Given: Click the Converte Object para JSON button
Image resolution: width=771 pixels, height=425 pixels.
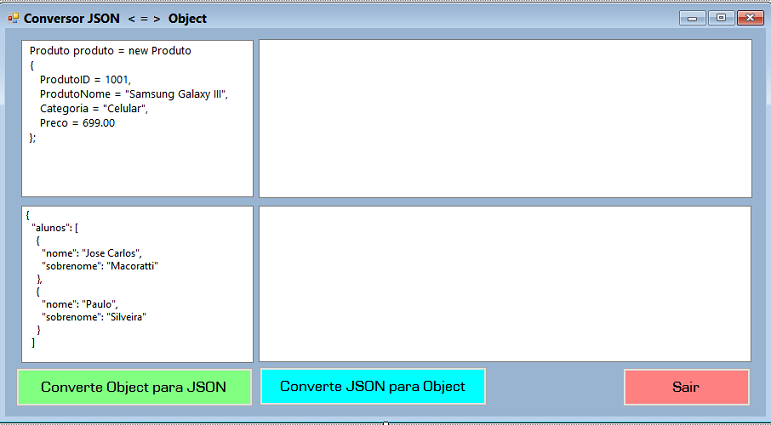Looking at the screenshot, I should pos(134,387).
